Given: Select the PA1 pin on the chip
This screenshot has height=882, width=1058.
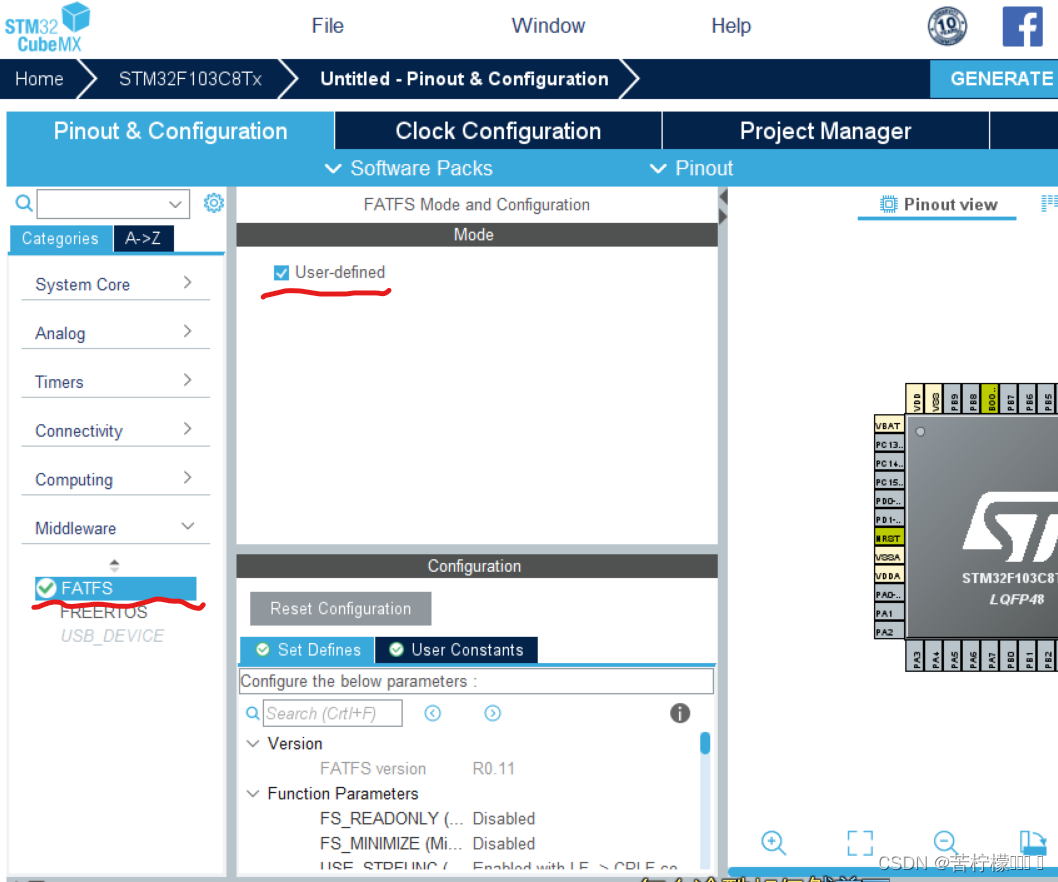Looking at the screenshot, I should tap(889, 613).
